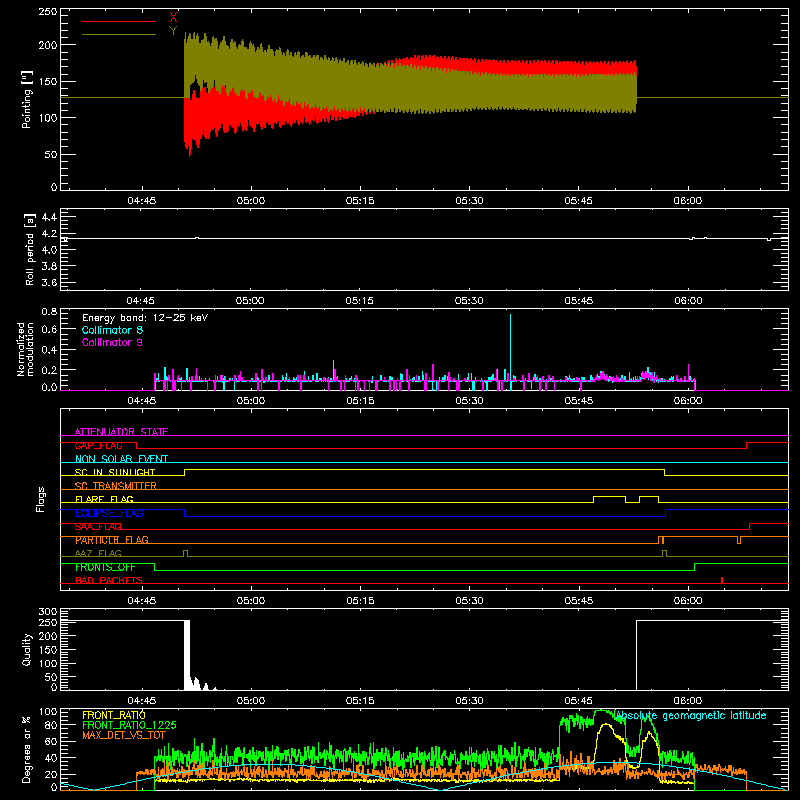Click the SC_IN_SUNLIGHT flag label

tap(115, 472)
